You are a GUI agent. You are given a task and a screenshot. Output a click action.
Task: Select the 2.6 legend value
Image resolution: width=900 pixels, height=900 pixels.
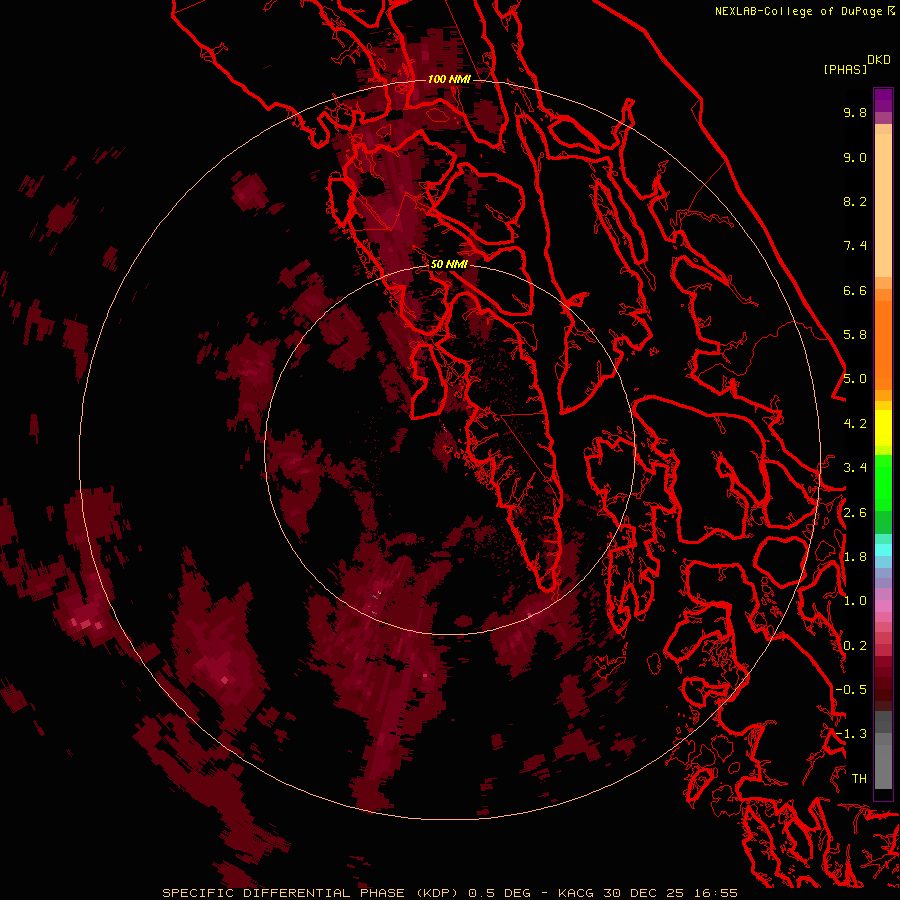coord(855,513)
